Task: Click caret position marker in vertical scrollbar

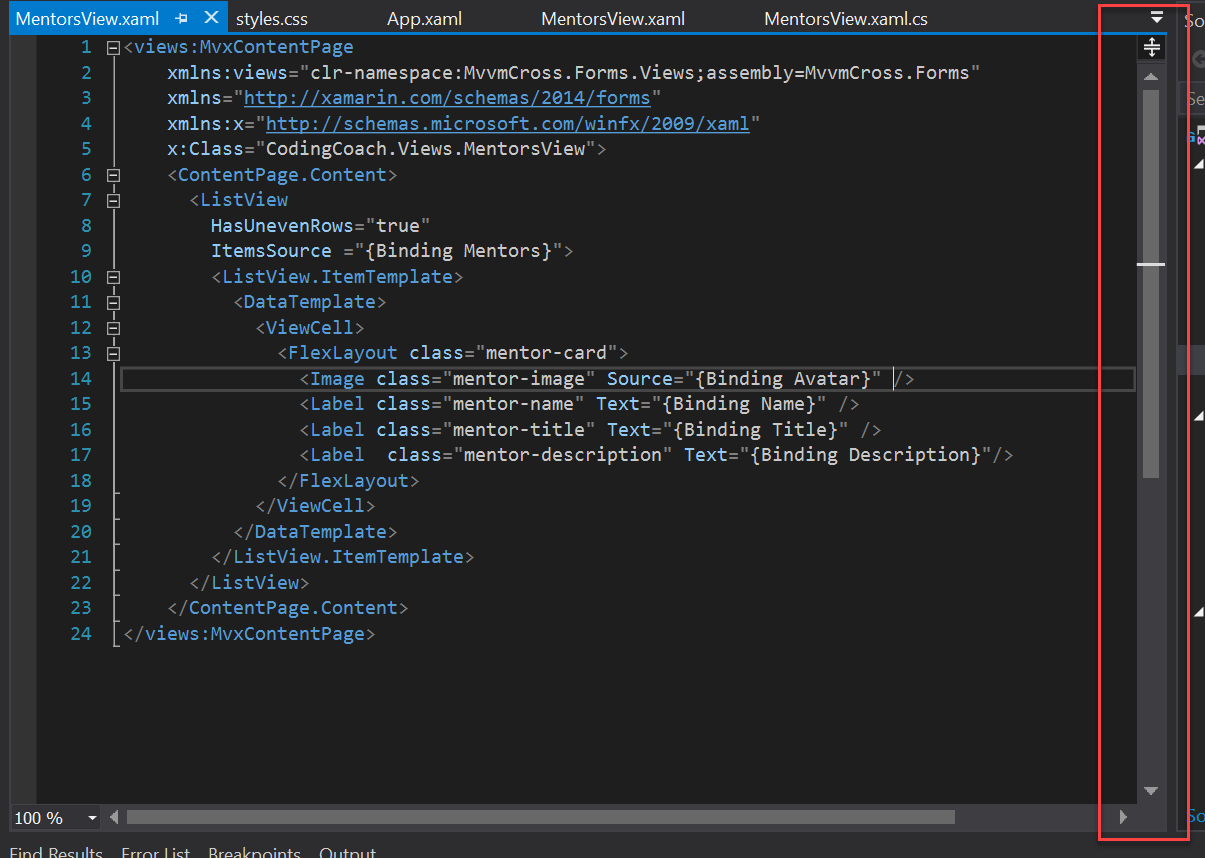Action: pyautogui.click(x=1150, y=265)
